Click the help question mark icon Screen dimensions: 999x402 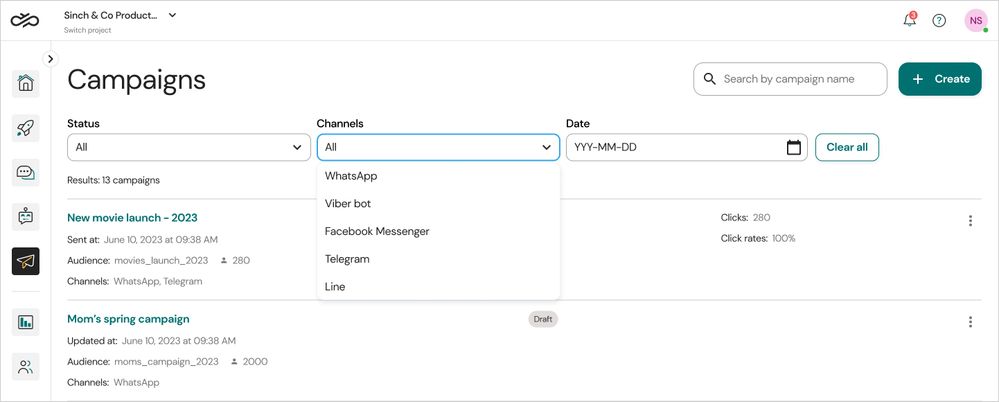(939, 20)
